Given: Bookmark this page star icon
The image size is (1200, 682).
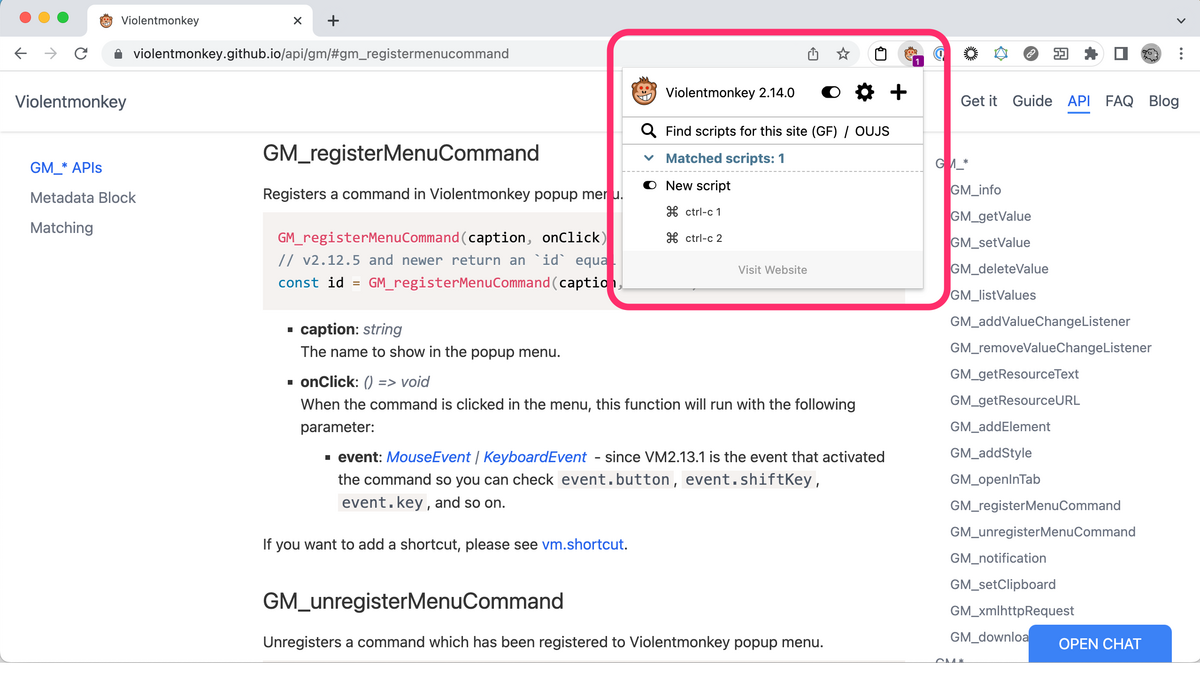Looking at the screenshot, I should point(843,54).
